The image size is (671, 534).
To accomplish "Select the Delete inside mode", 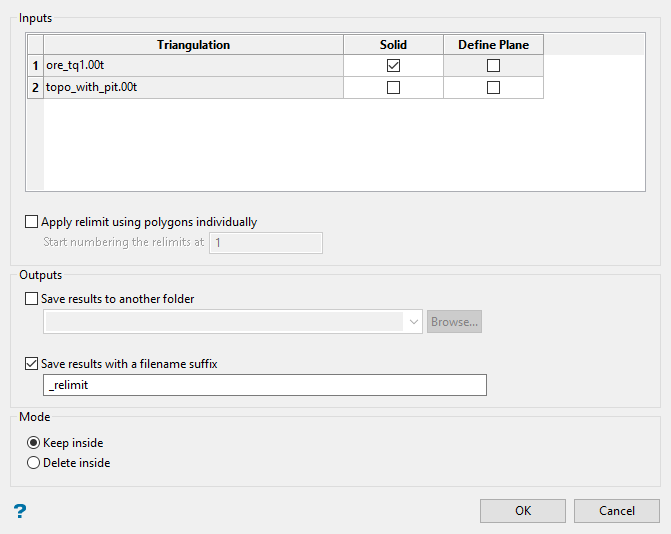I will point(34,463).
